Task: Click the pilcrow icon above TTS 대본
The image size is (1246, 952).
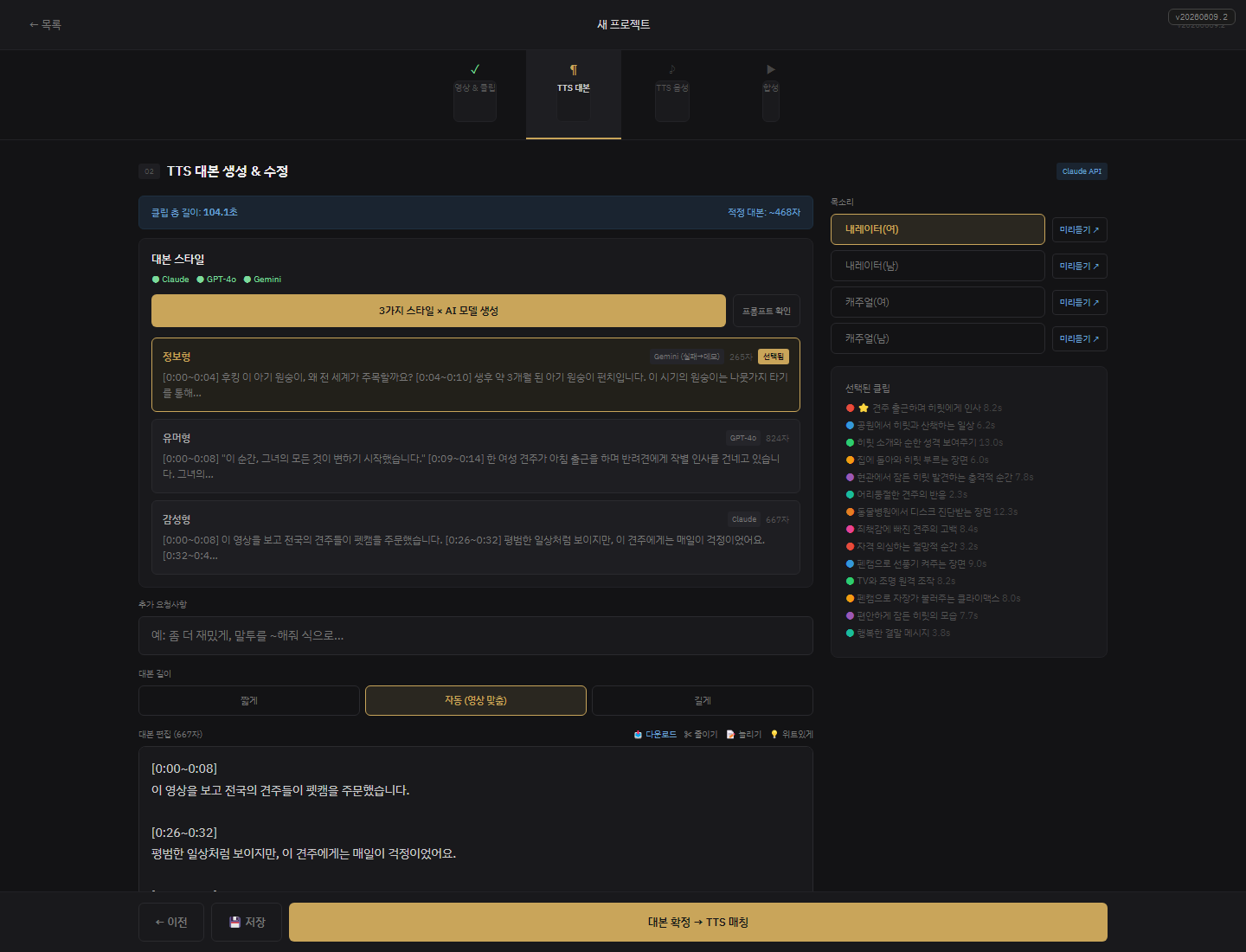Action: click(x=573, y=69)
